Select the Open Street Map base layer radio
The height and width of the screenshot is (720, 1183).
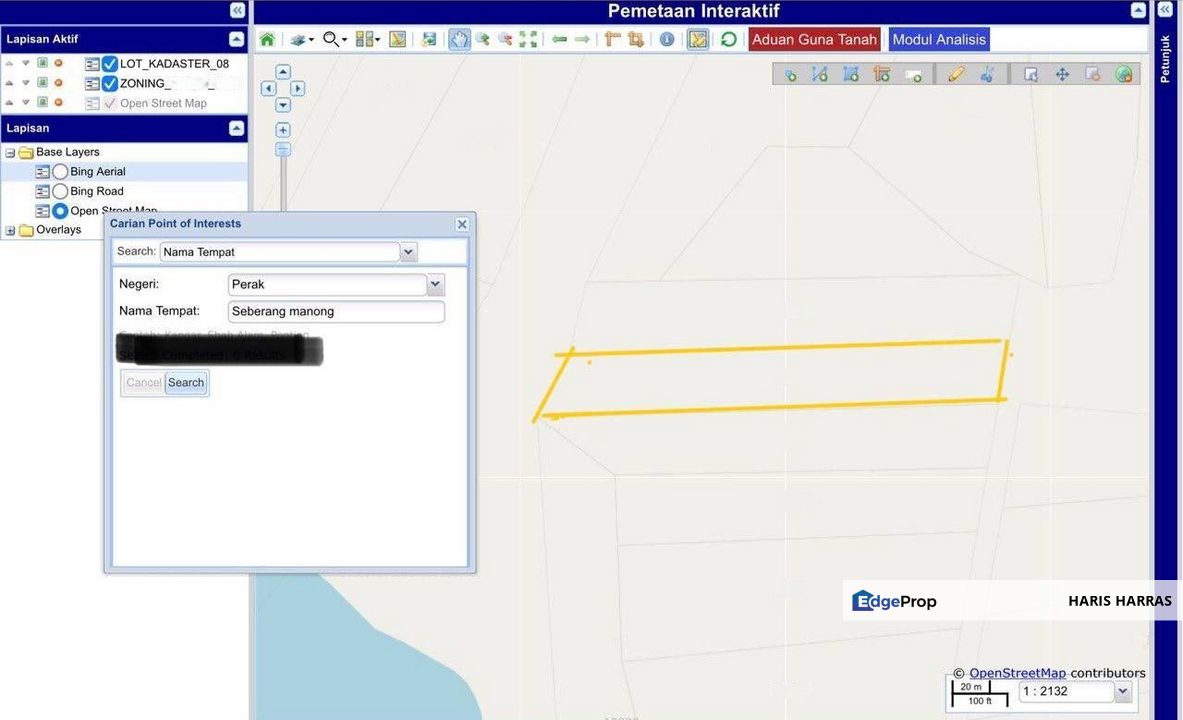tap(60, 211)
